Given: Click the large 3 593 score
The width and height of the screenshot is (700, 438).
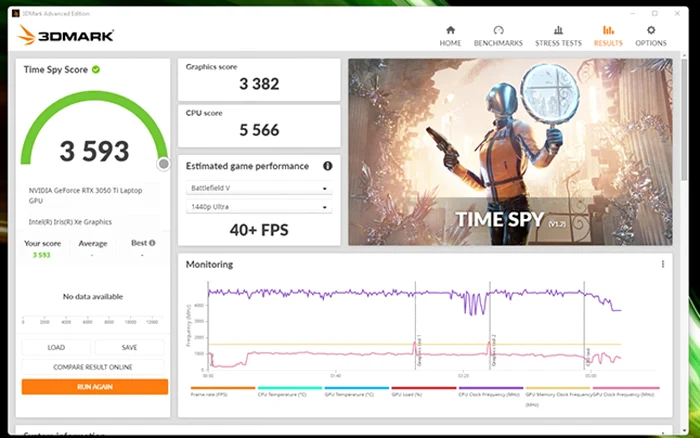Looking at the screenshot, I should (94, 151).
